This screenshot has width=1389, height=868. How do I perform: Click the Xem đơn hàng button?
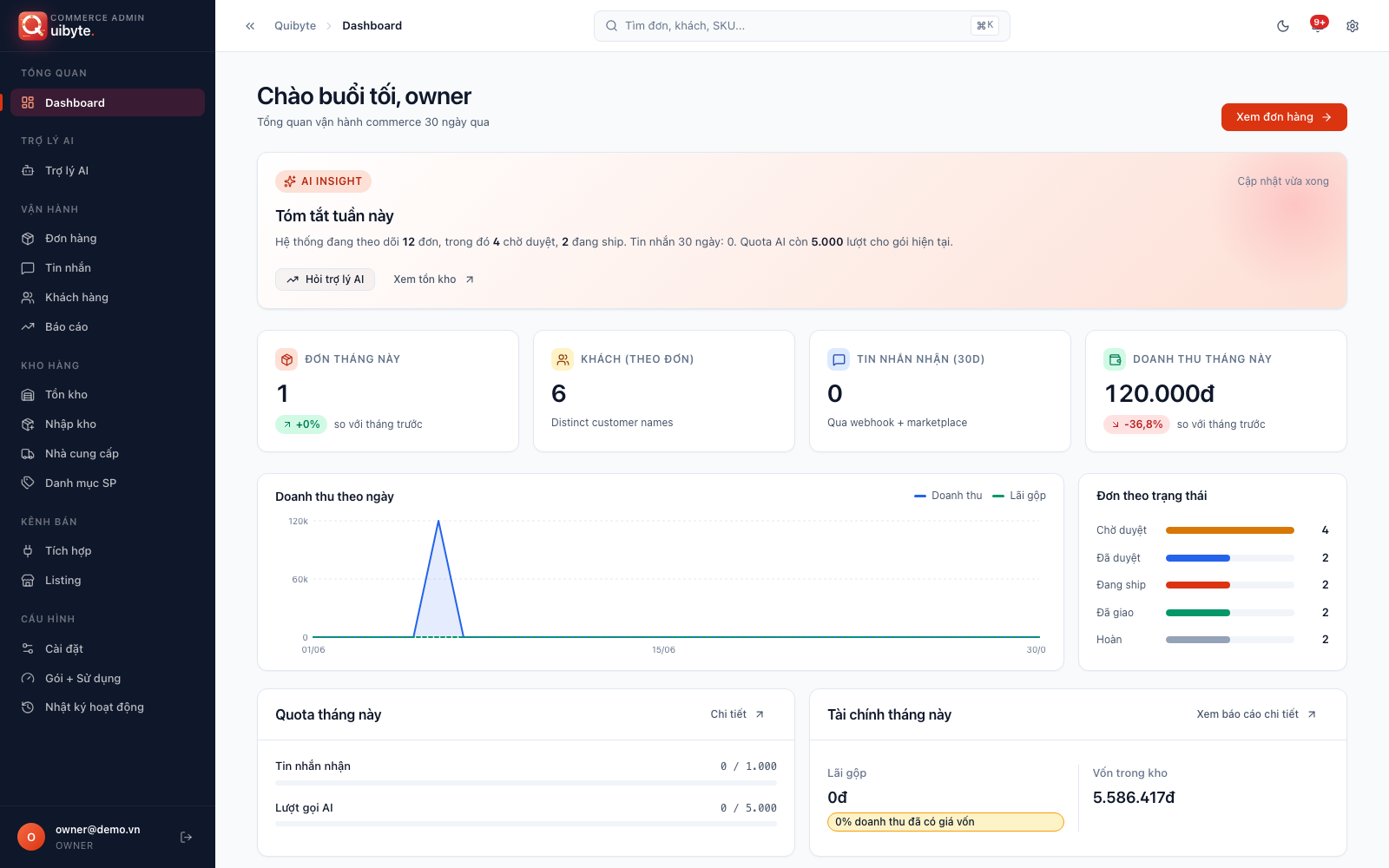tap(1284, 117)
